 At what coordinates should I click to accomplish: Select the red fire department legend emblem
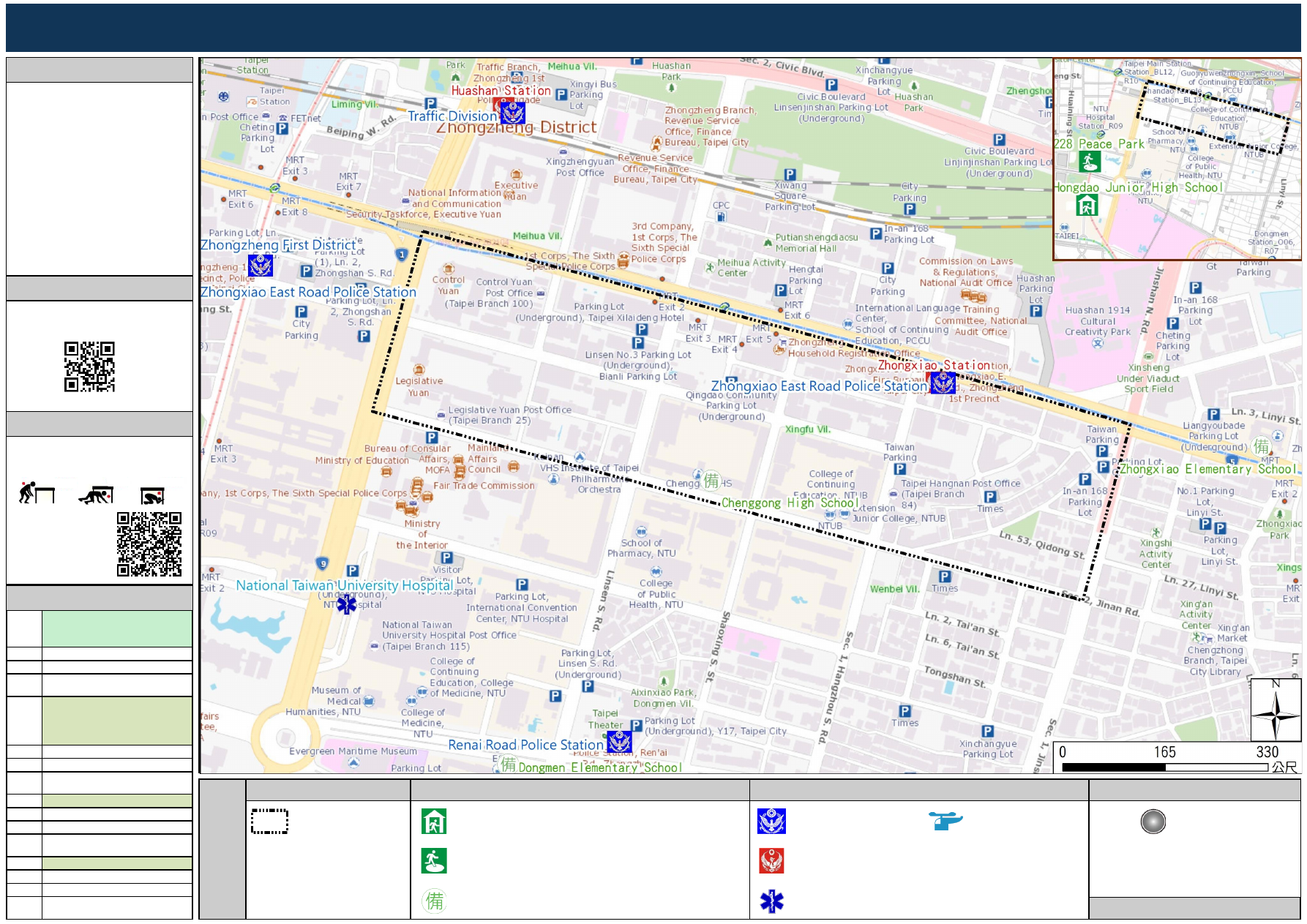coord(771,861)
